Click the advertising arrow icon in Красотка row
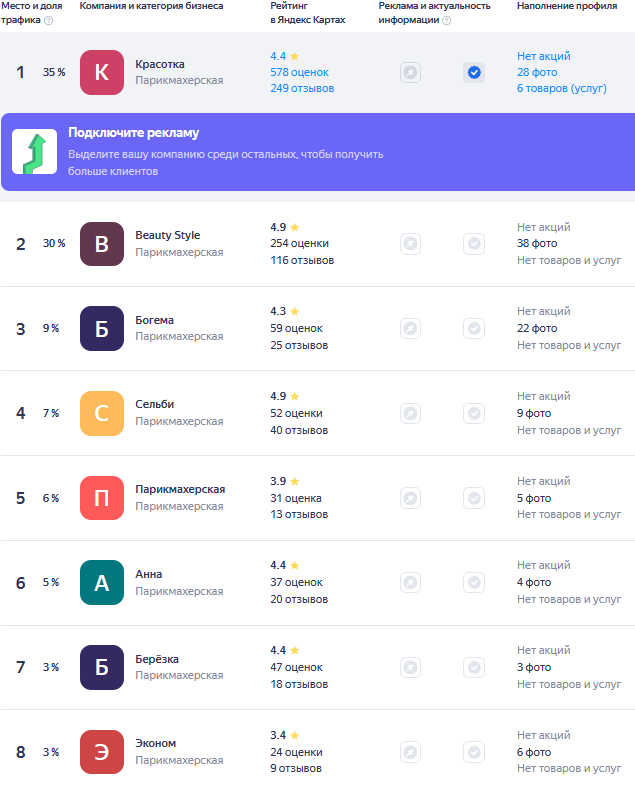 click(410, 73)
